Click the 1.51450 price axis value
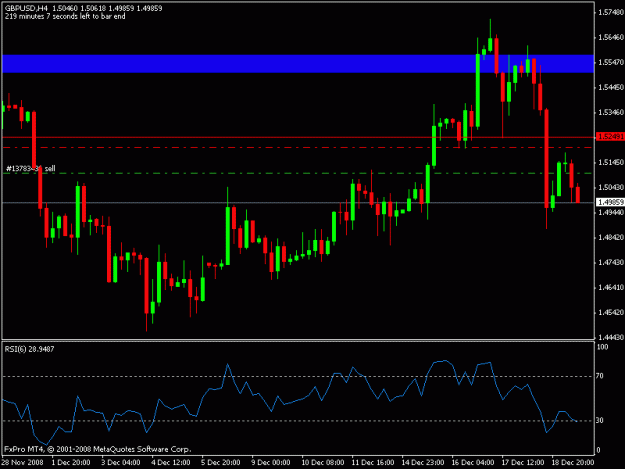 (611, 163)
